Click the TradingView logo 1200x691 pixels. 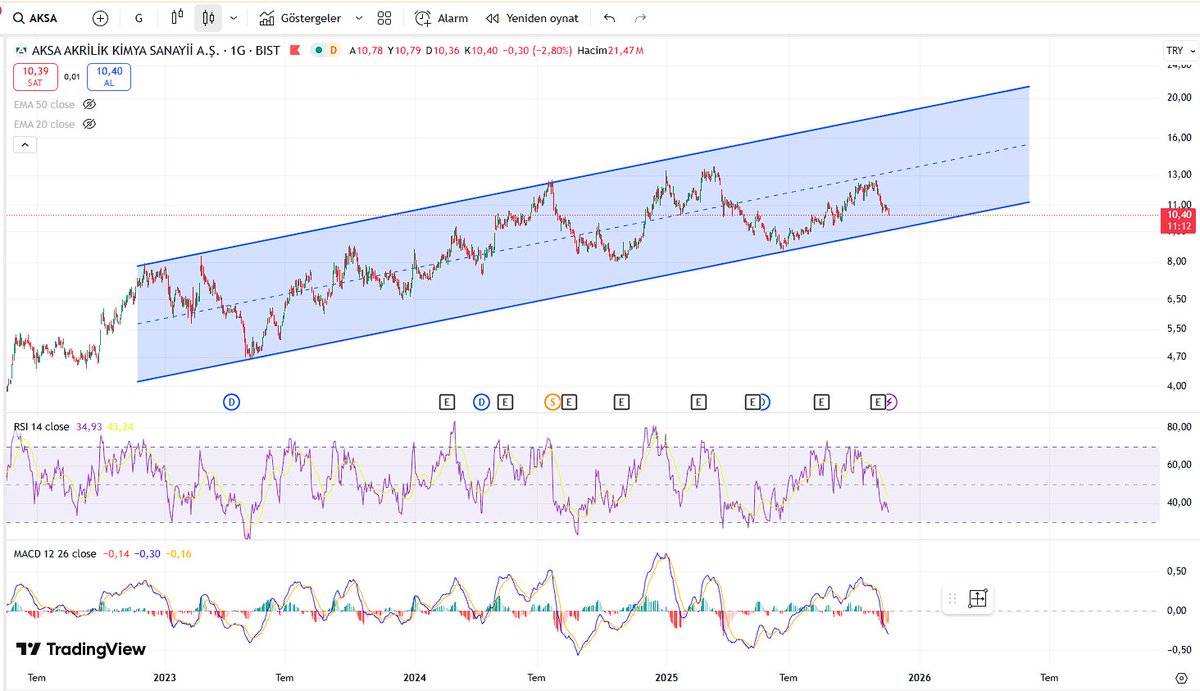pyautogui.click(x=78, y=649)
